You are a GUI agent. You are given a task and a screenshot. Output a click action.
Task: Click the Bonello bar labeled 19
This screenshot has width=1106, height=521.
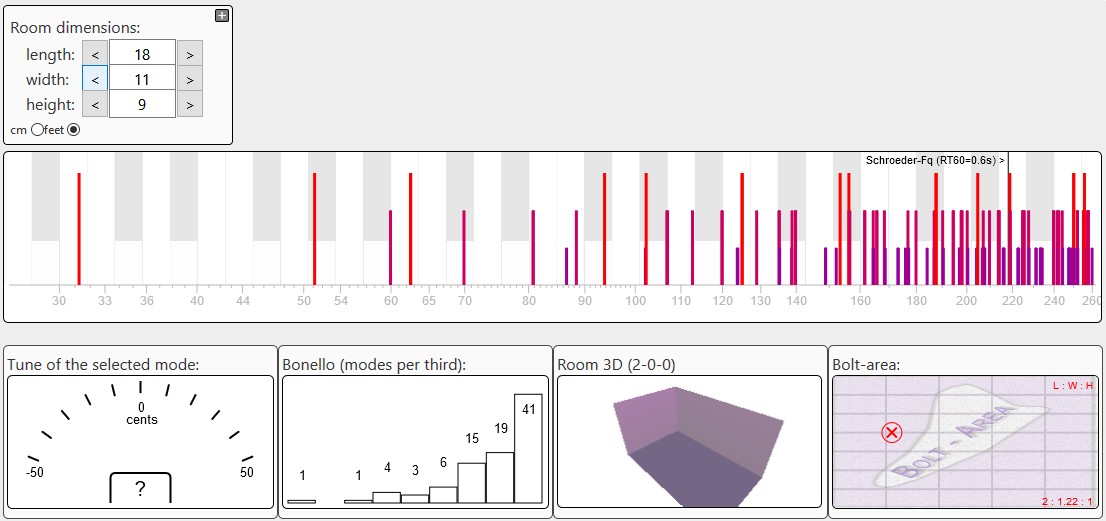click(500, 477)
